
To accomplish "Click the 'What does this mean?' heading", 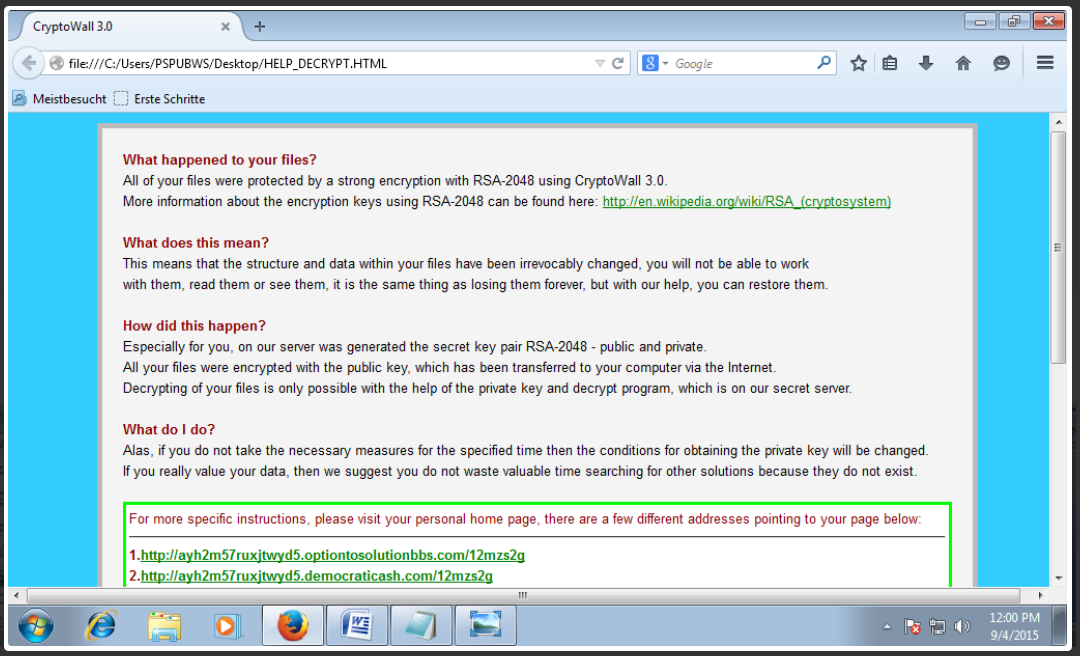I will click(x=196, y=243).
